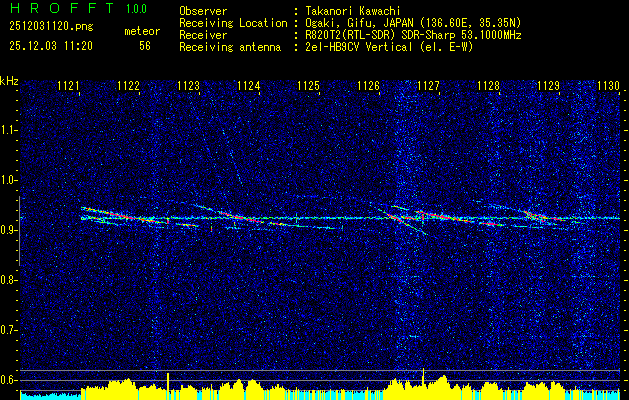Click the time marker 1122
This screenshot has width=629, height=400.
(x=128, y=86)
